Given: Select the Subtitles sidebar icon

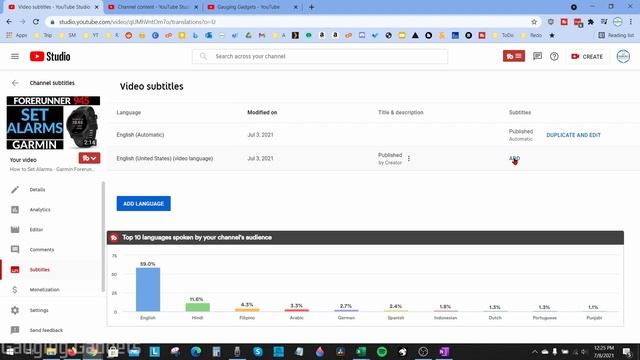Looking at the screenshot, I should [x=15, y=269].
